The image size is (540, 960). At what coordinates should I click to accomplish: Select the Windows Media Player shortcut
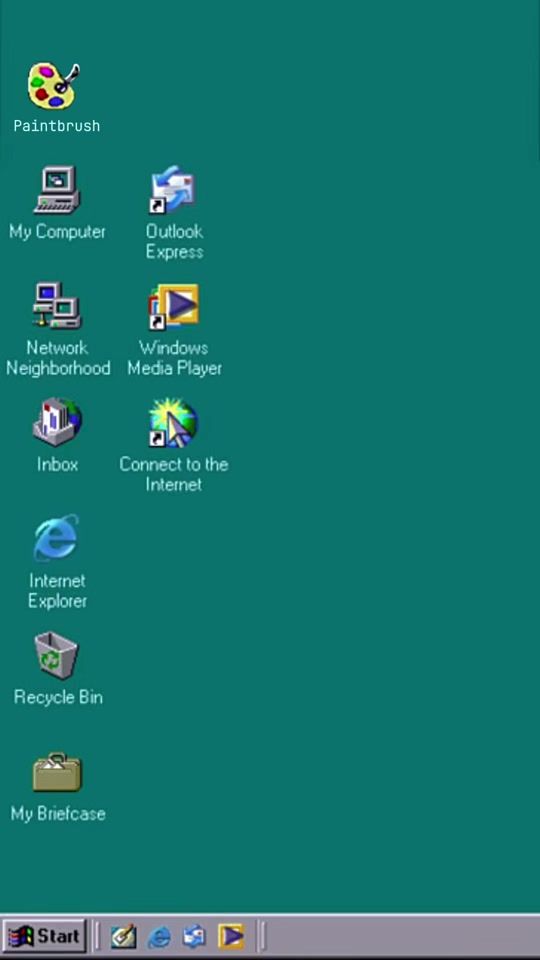tap(173, 306)
